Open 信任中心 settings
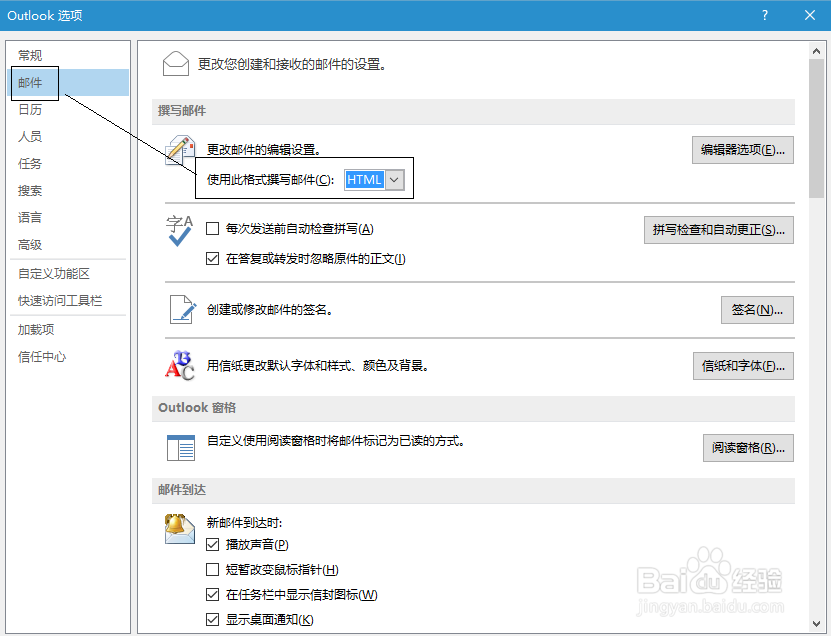The image size is (831, 636). [x=69, y=357]
